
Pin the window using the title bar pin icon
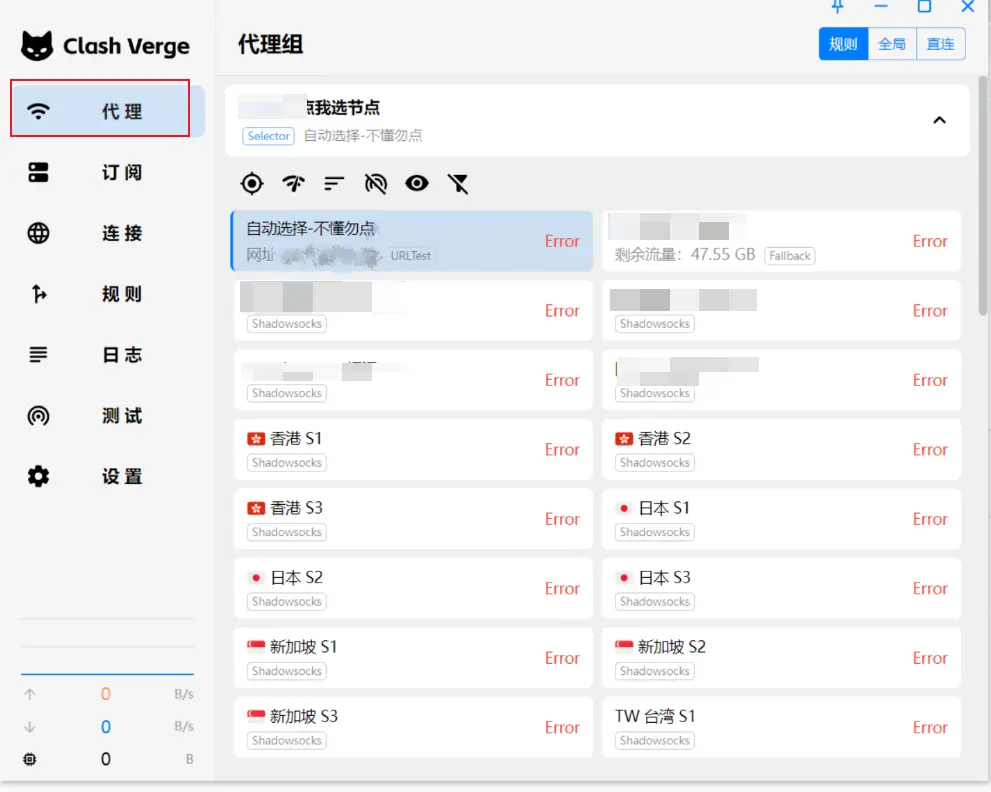point(838,6)
